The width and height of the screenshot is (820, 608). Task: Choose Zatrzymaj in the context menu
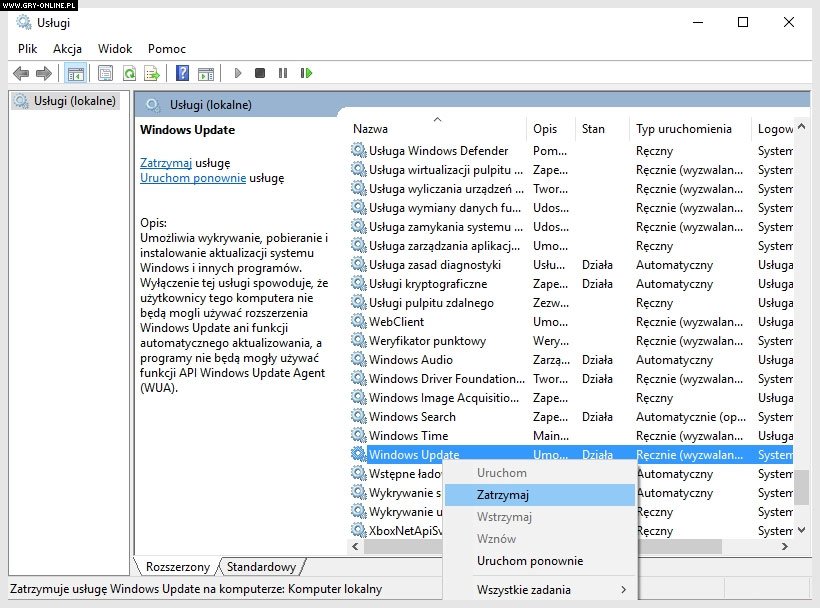(540, 495)
